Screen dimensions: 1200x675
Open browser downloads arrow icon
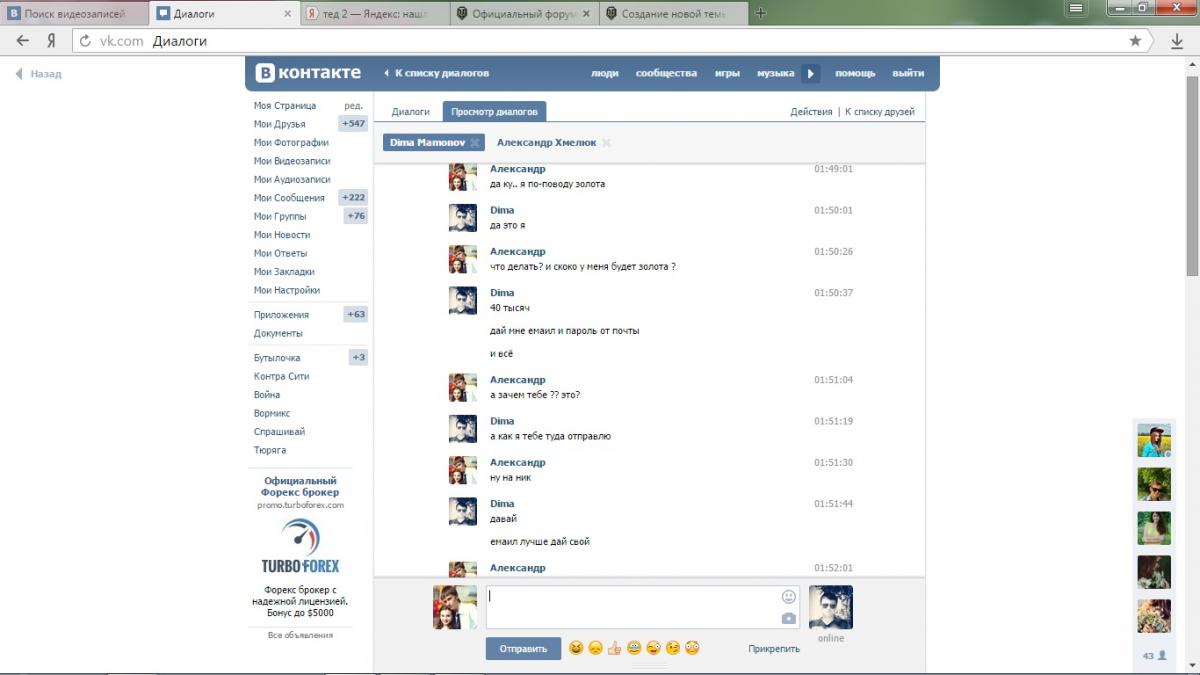click(1177, 41)
